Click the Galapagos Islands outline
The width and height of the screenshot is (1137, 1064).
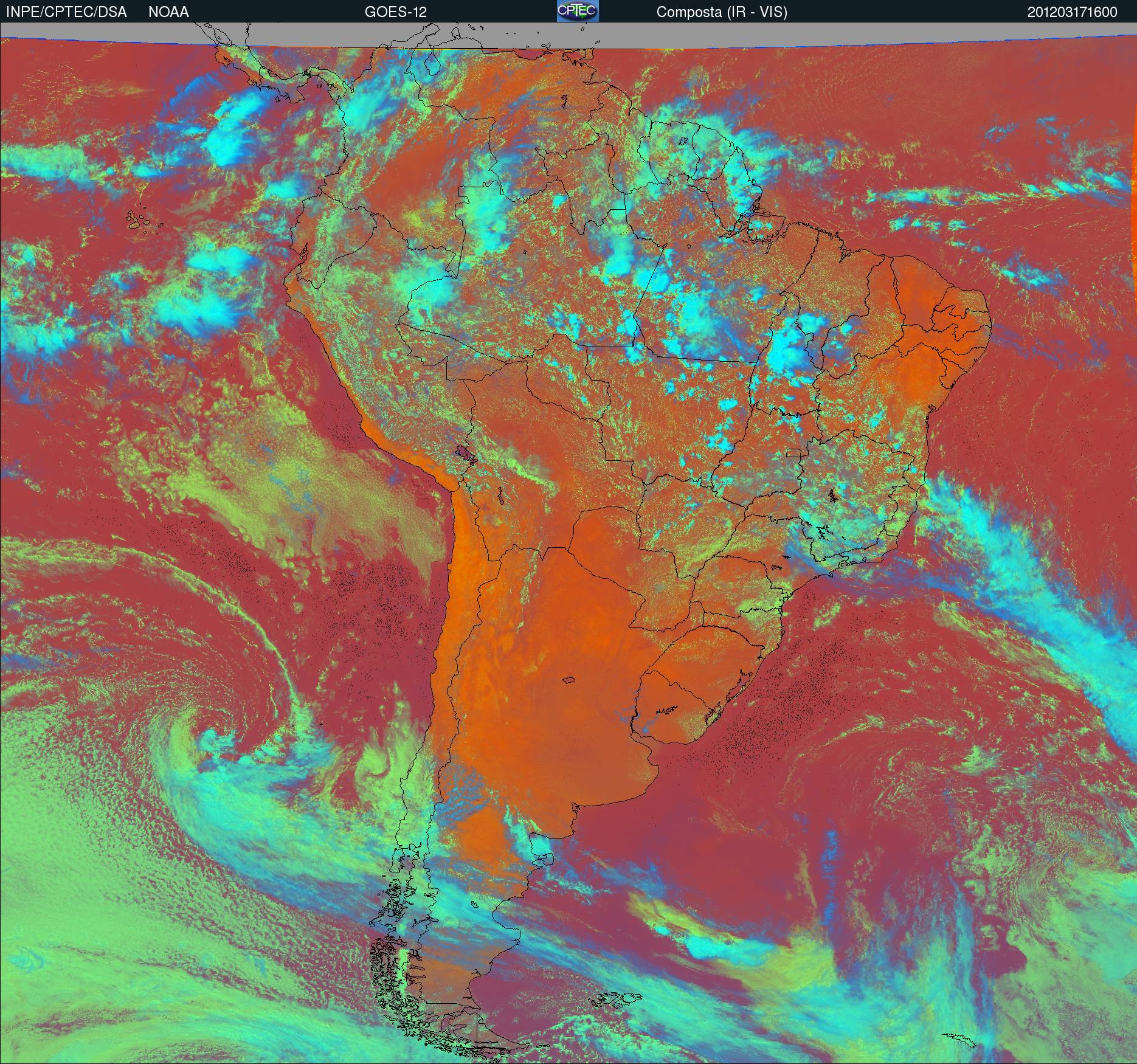pos(145,220)
